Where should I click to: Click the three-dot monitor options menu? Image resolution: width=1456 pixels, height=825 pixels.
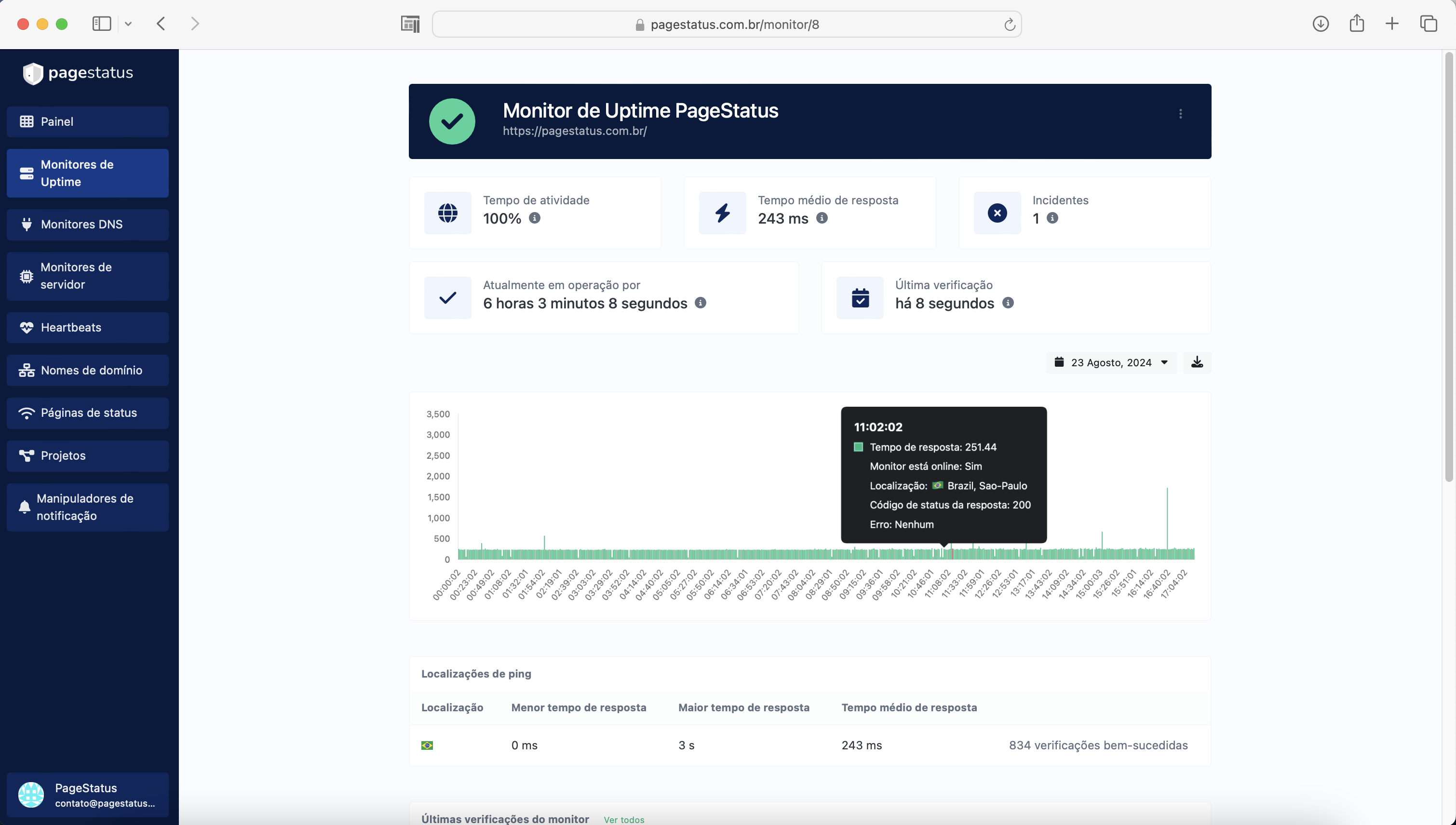(x=1180, y=114)
